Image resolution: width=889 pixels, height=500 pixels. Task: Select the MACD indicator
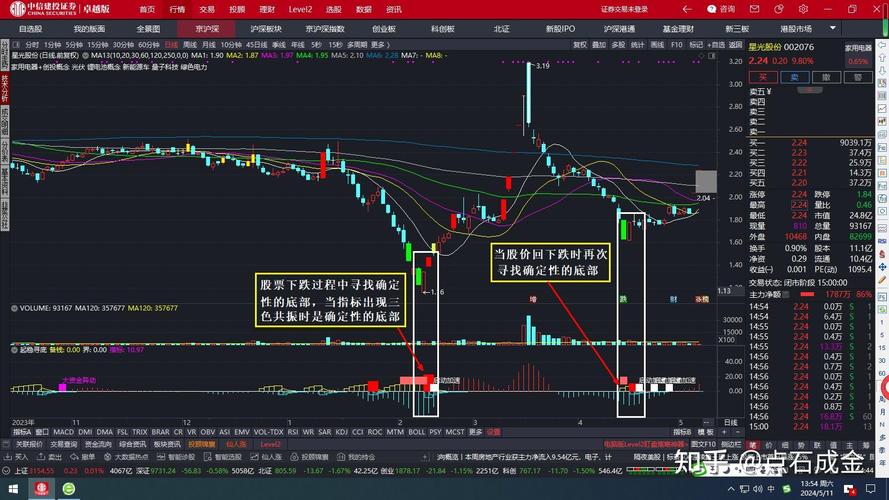64,432
